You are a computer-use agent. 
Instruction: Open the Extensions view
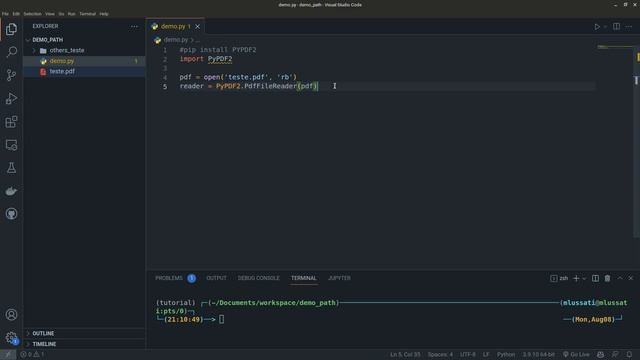pyautogui.click(x=11, y=122)
